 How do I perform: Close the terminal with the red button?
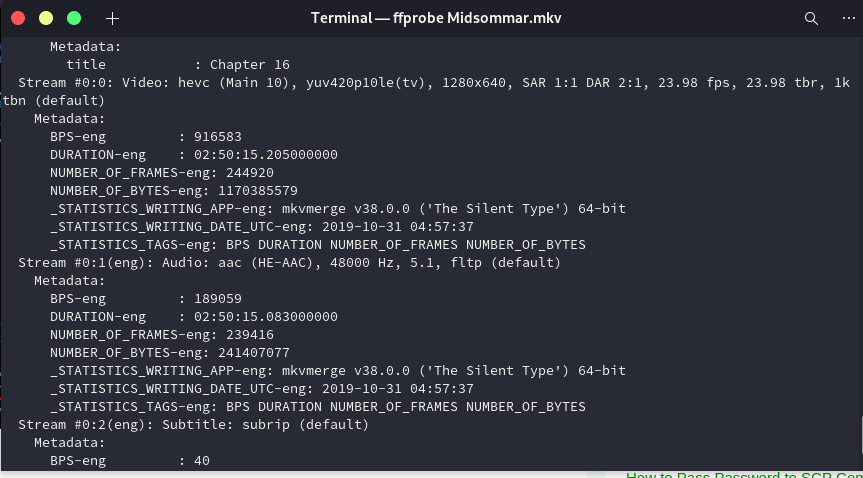[18, 18]
